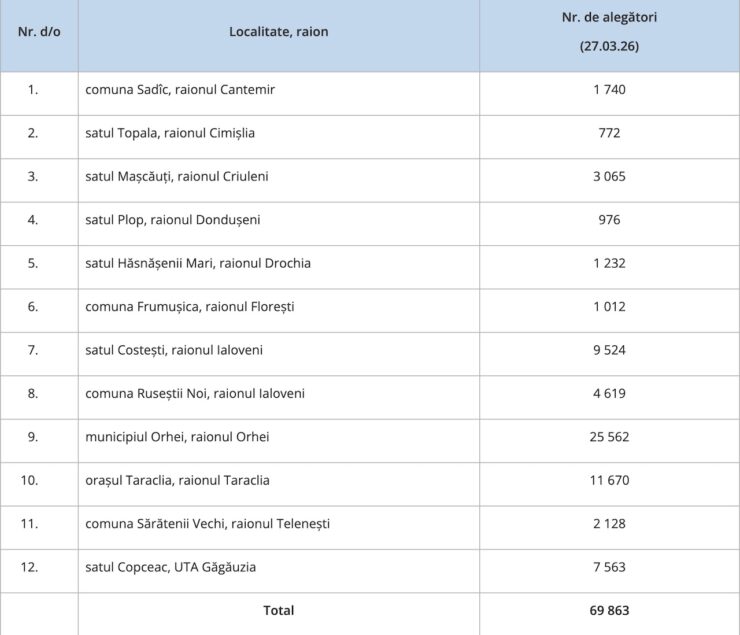The width and height of the screenshot is (740, 635).
Task: Click the "Nr. d/o" column header
Action: tap(39, 31)
